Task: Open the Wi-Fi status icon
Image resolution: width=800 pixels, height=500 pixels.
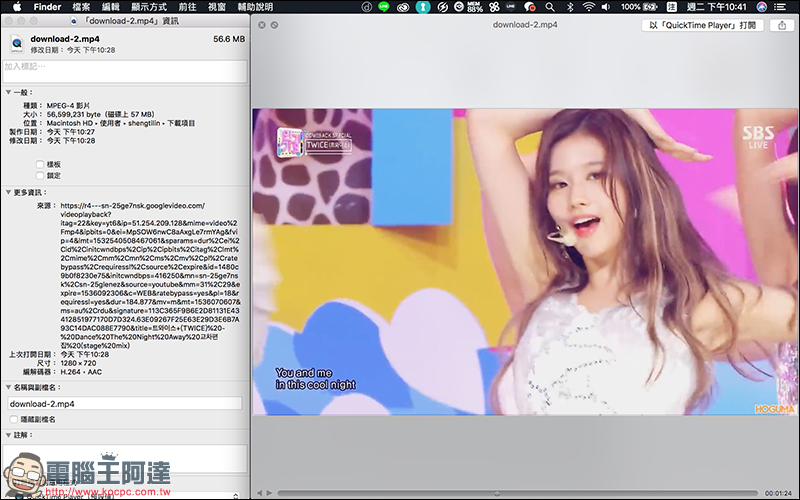Action: pyautogui.click(x=588, y=7)
